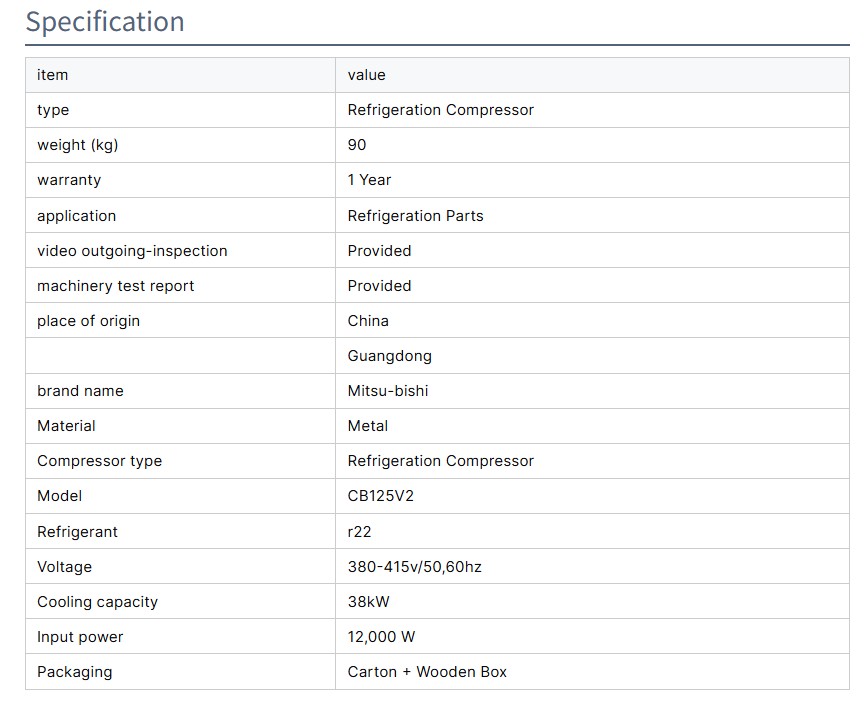Click the "brand name" row label
The width and height of the screenshot is (867, 709).
click(x=80, y=391)
